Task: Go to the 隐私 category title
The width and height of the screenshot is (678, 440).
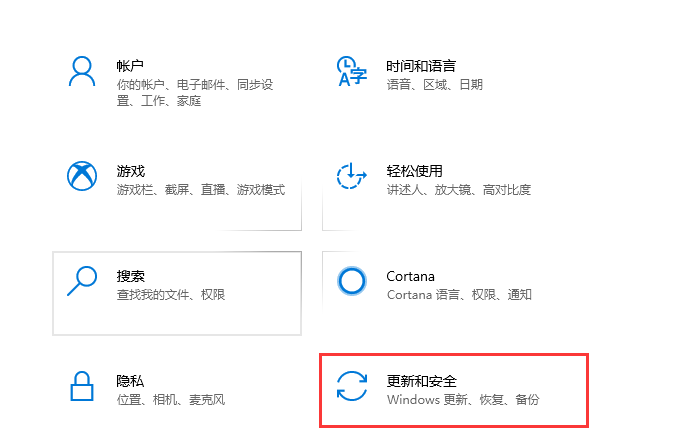Action: pyautogui.click(x=131, y=381)
